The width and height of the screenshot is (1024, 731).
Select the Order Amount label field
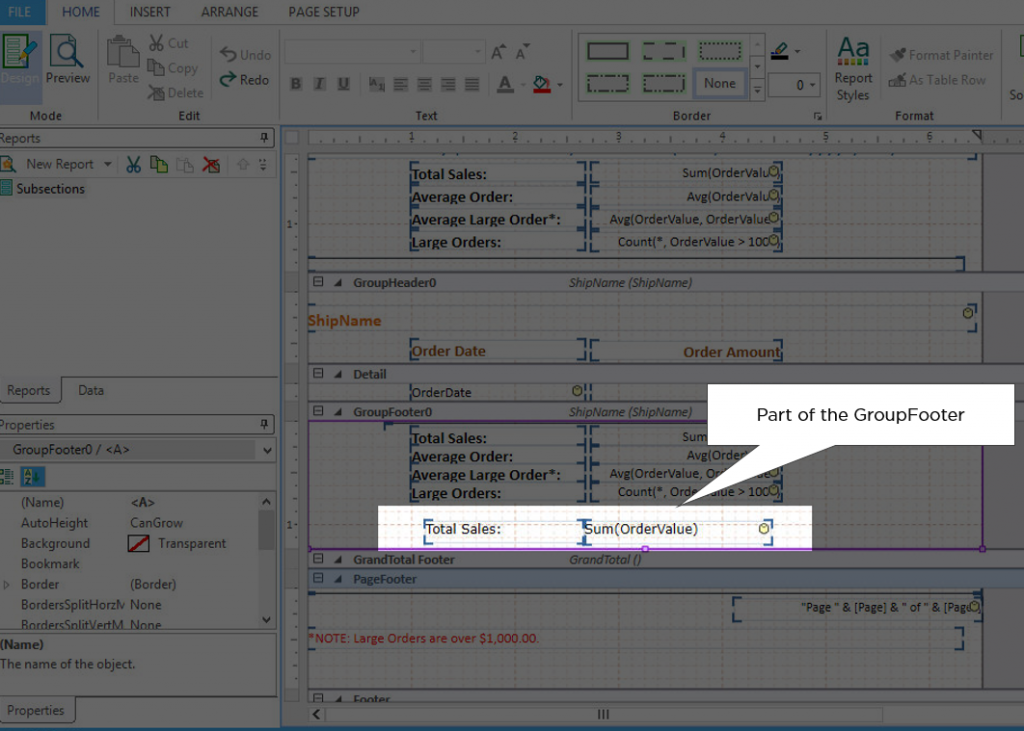coord(687,352)
